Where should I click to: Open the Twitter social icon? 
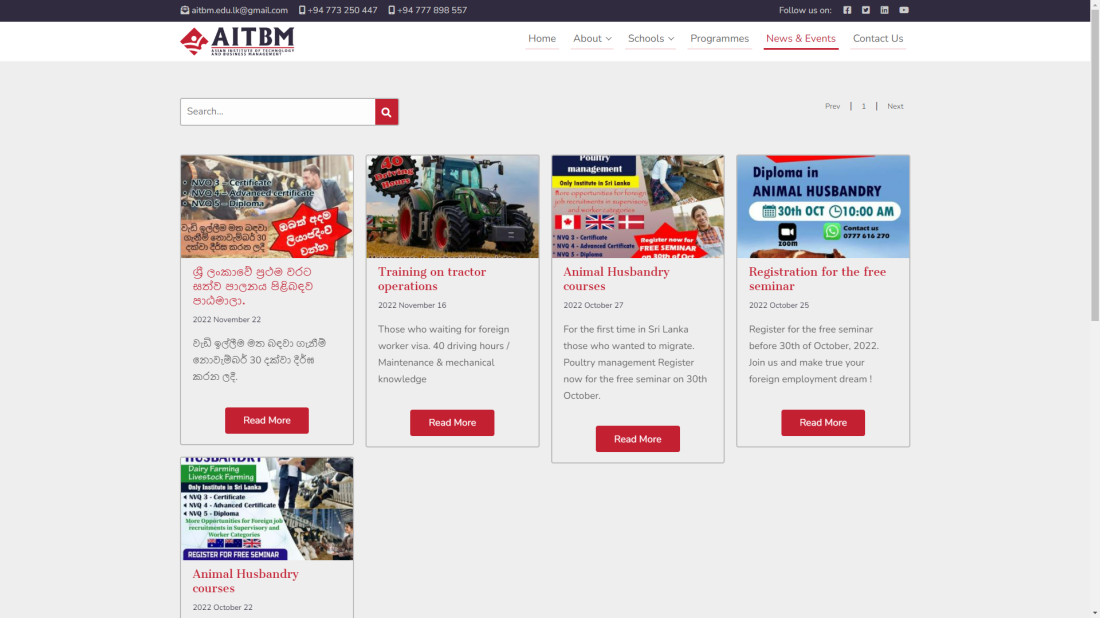coord(866,10)
